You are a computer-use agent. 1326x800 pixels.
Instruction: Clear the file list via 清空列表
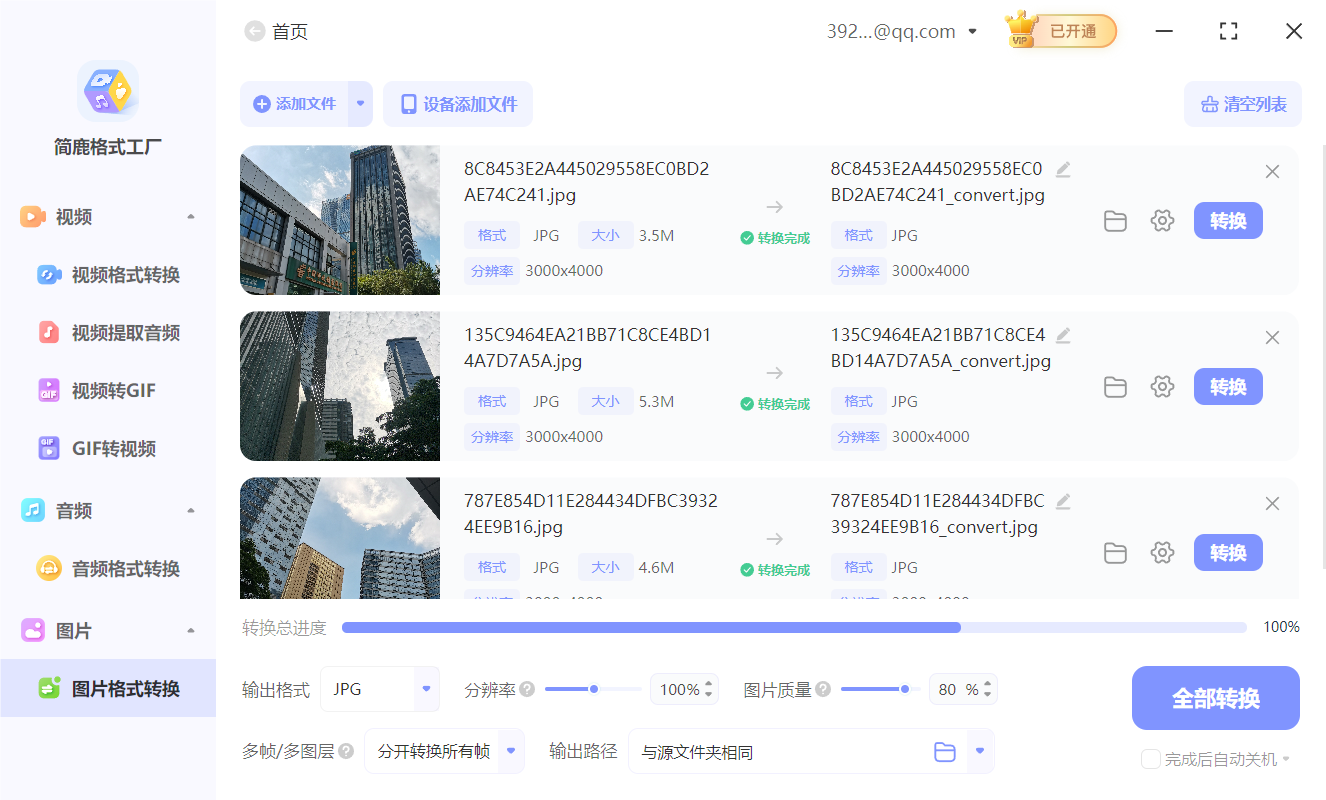[1242, 104]
